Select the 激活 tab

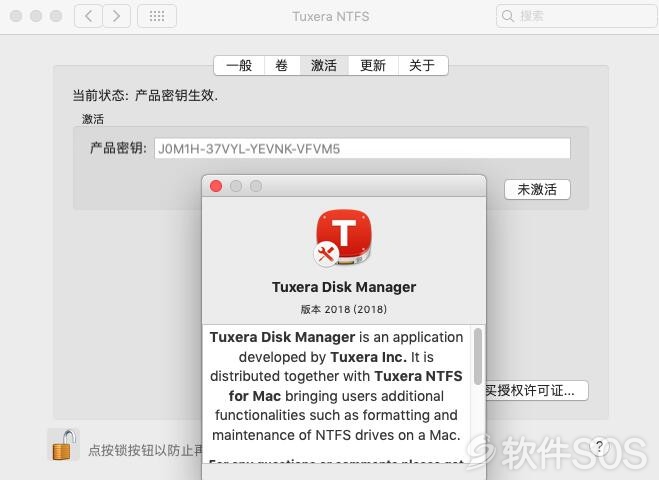(324, 66)
